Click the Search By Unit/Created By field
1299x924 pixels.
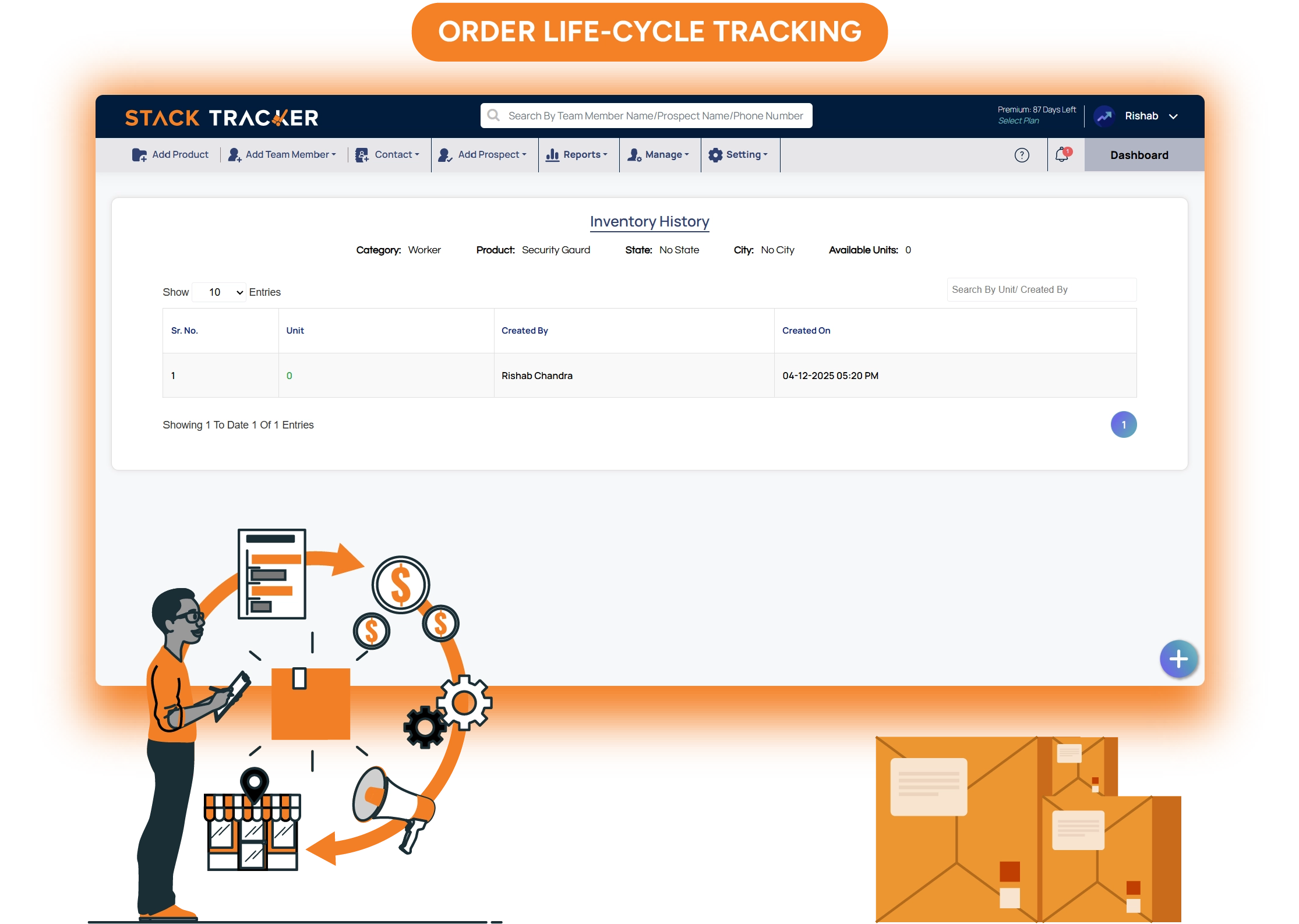tap(1040, 289)
